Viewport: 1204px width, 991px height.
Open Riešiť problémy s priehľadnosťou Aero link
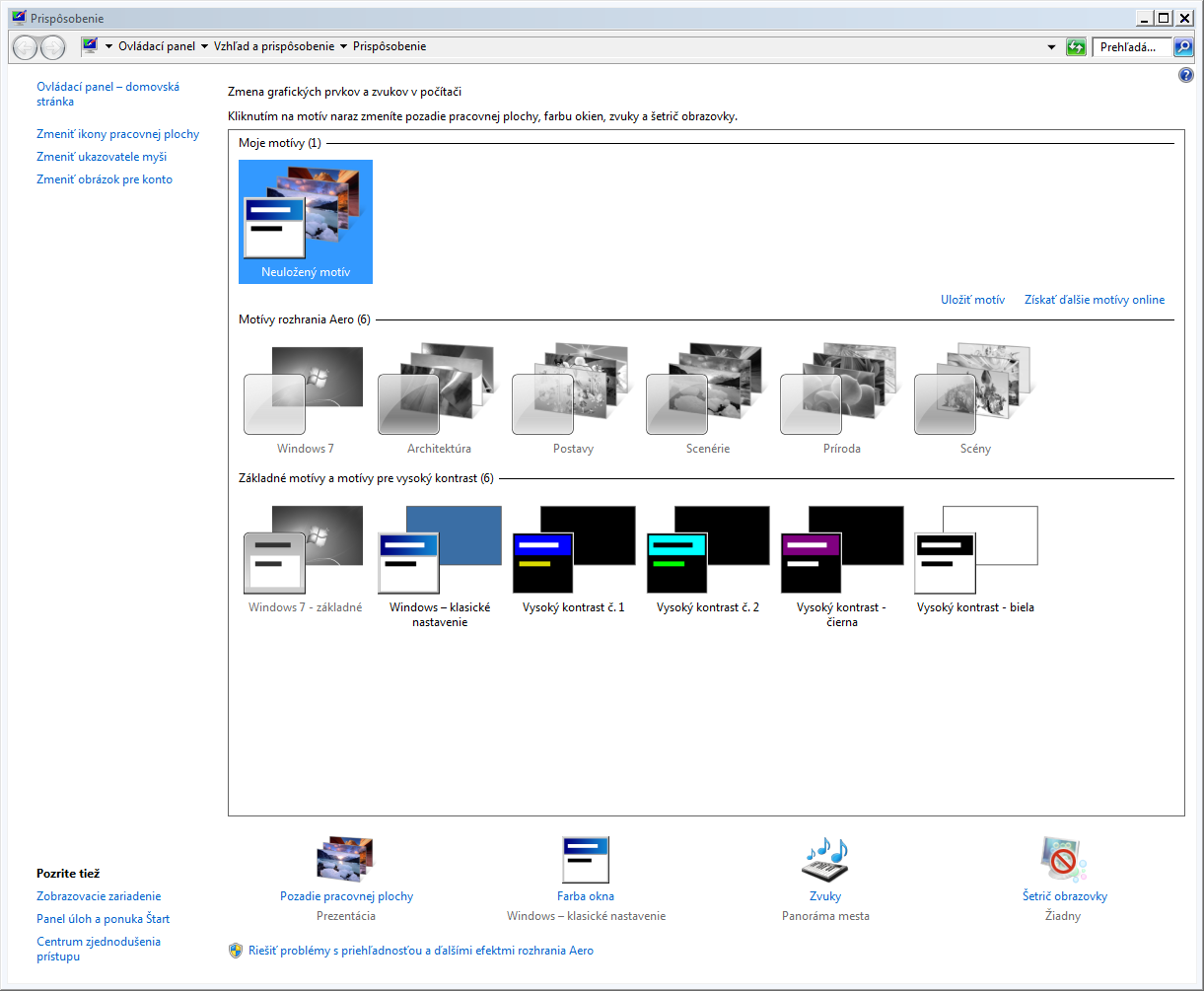pos(421,951)
